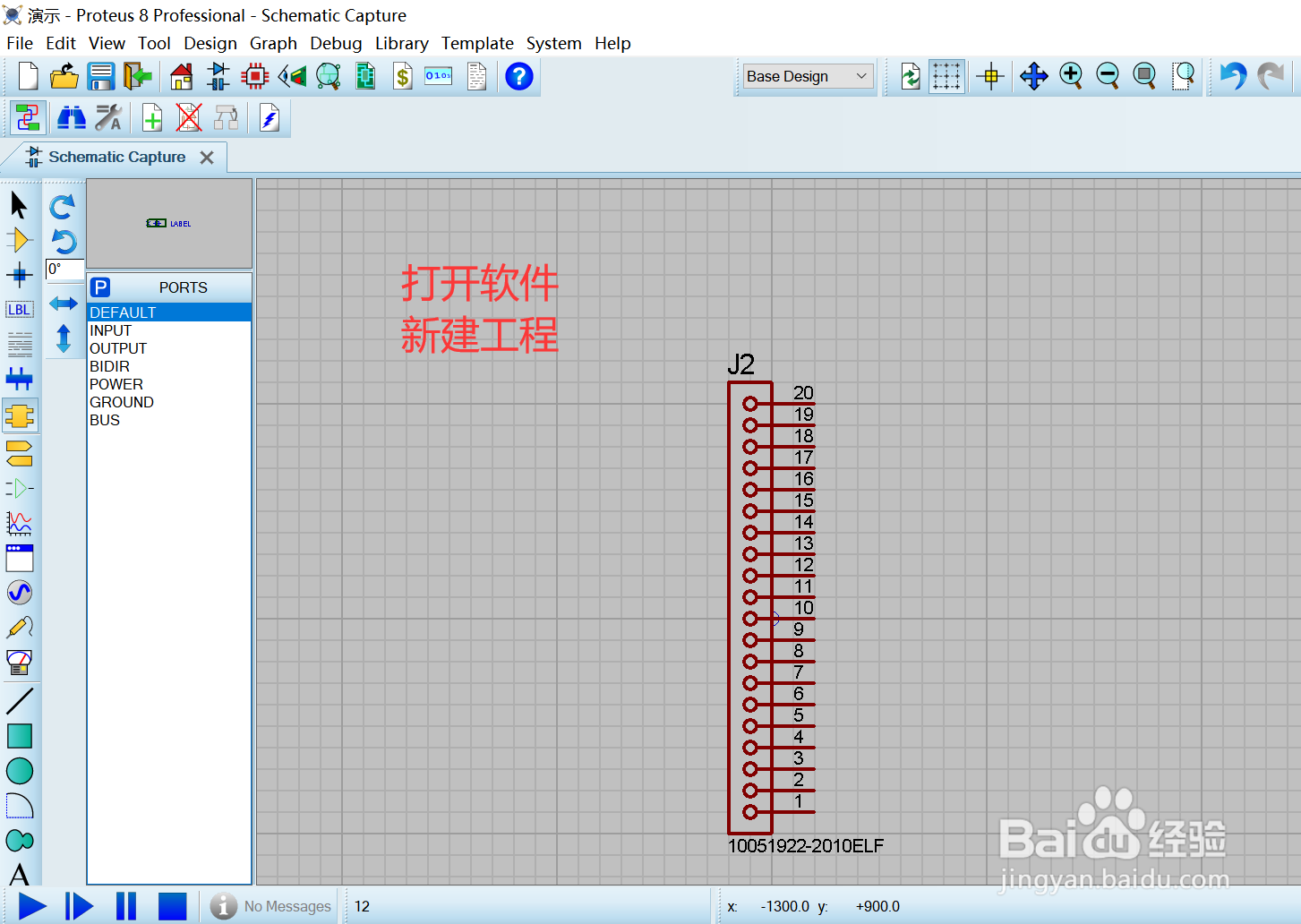Select BIDIR in the PORTS list
Image resolution: width=1301 pixels, height=924 pixels.
(x=169, y=366)
